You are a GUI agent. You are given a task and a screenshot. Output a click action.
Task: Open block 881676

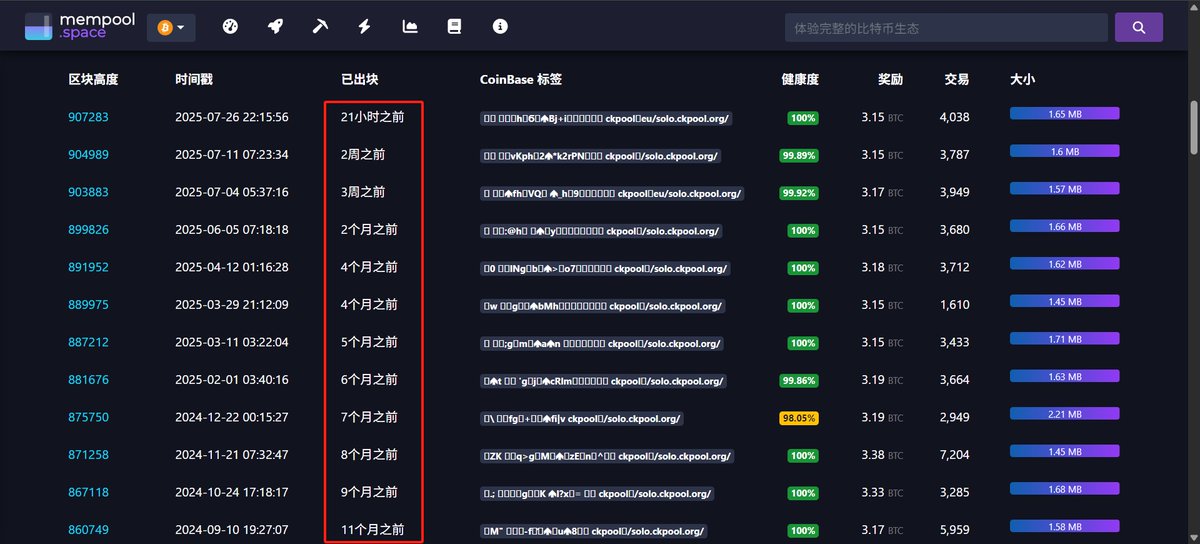tap(88, 380)
